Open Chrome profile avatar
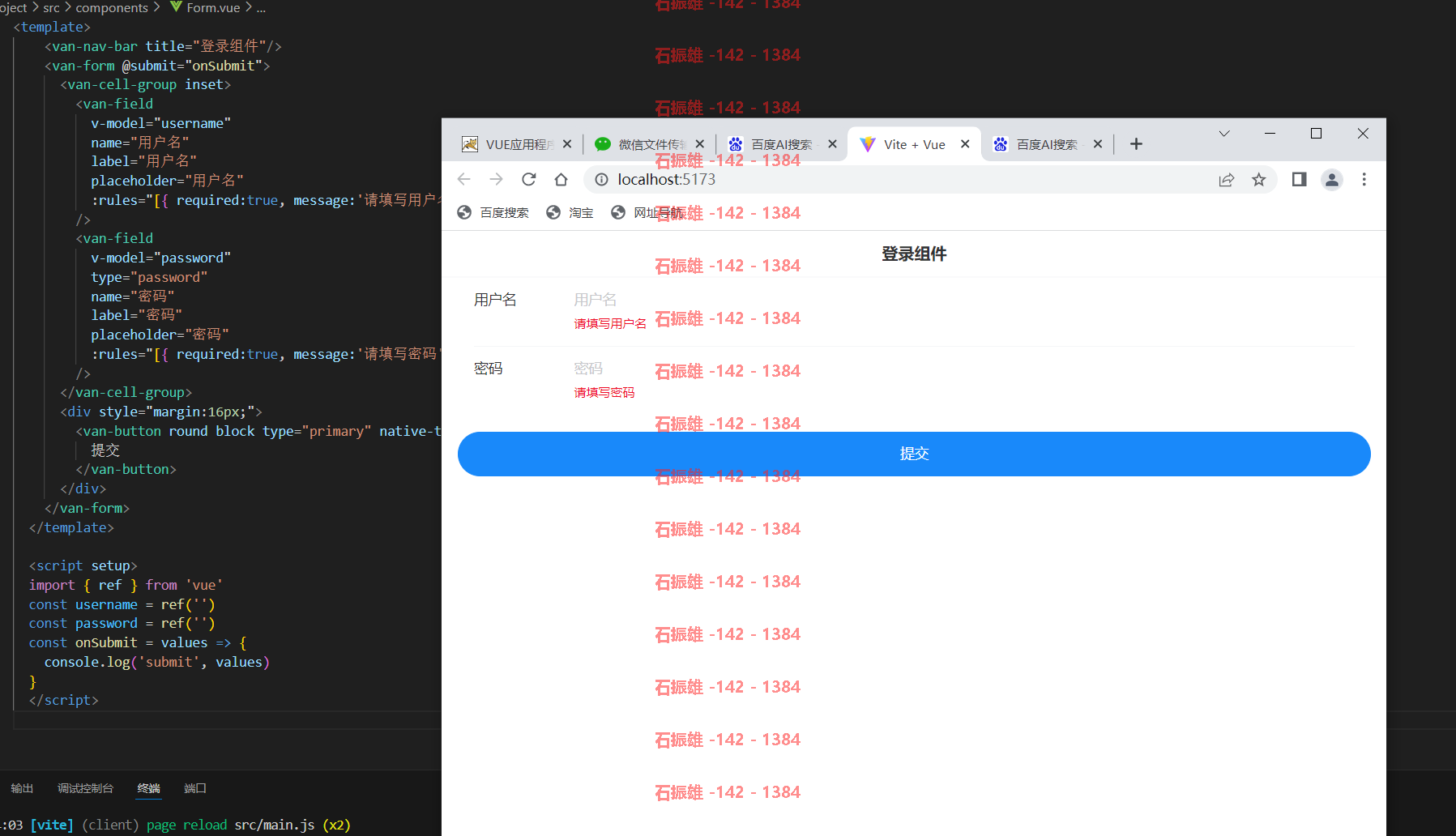 click(1331, 179)
